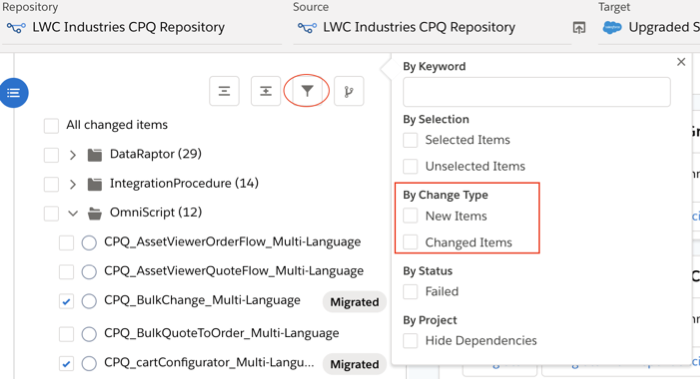
Task: Select the CPQ_BulkChange_Multi-Language item text
Action: [x=202, y=300]
